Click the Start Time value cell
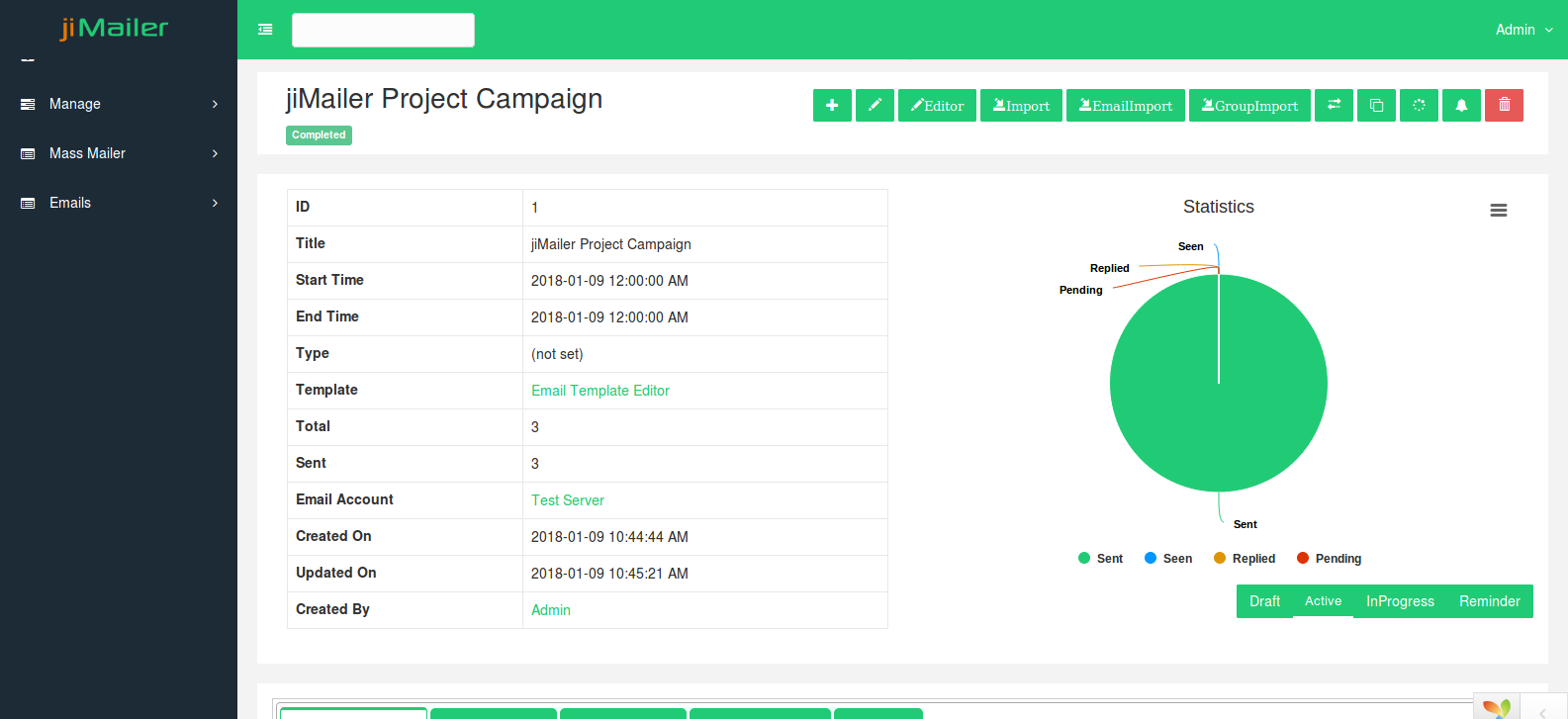Screen dimensions: 1568x719 point(704,281)
